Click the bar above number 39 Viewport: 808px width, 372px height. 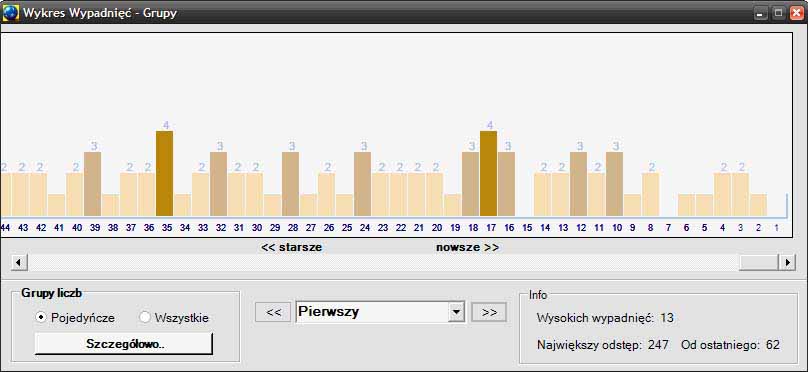pyautogui.click(x=92, y=184)
